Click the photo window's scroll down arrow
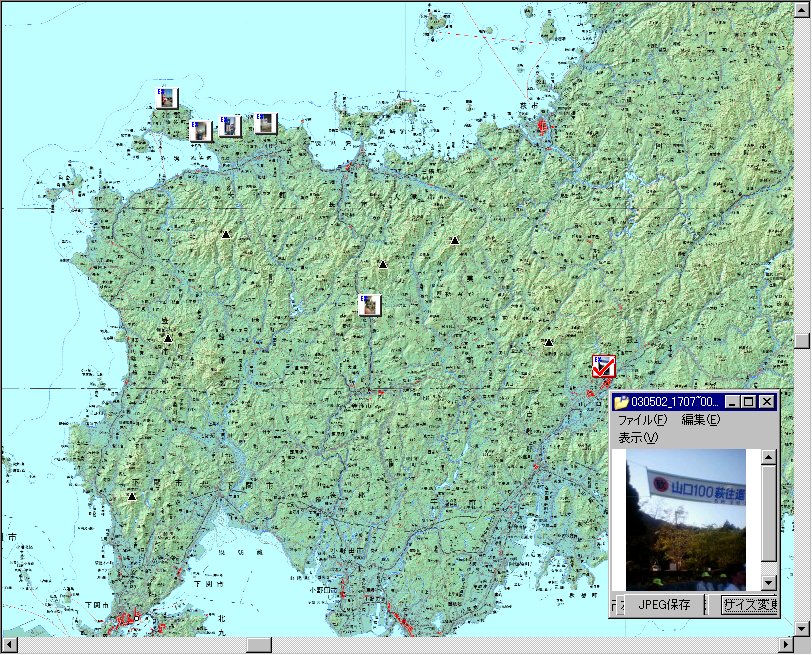The height and width of the screenshot is (655, 812). click(768, 582)
